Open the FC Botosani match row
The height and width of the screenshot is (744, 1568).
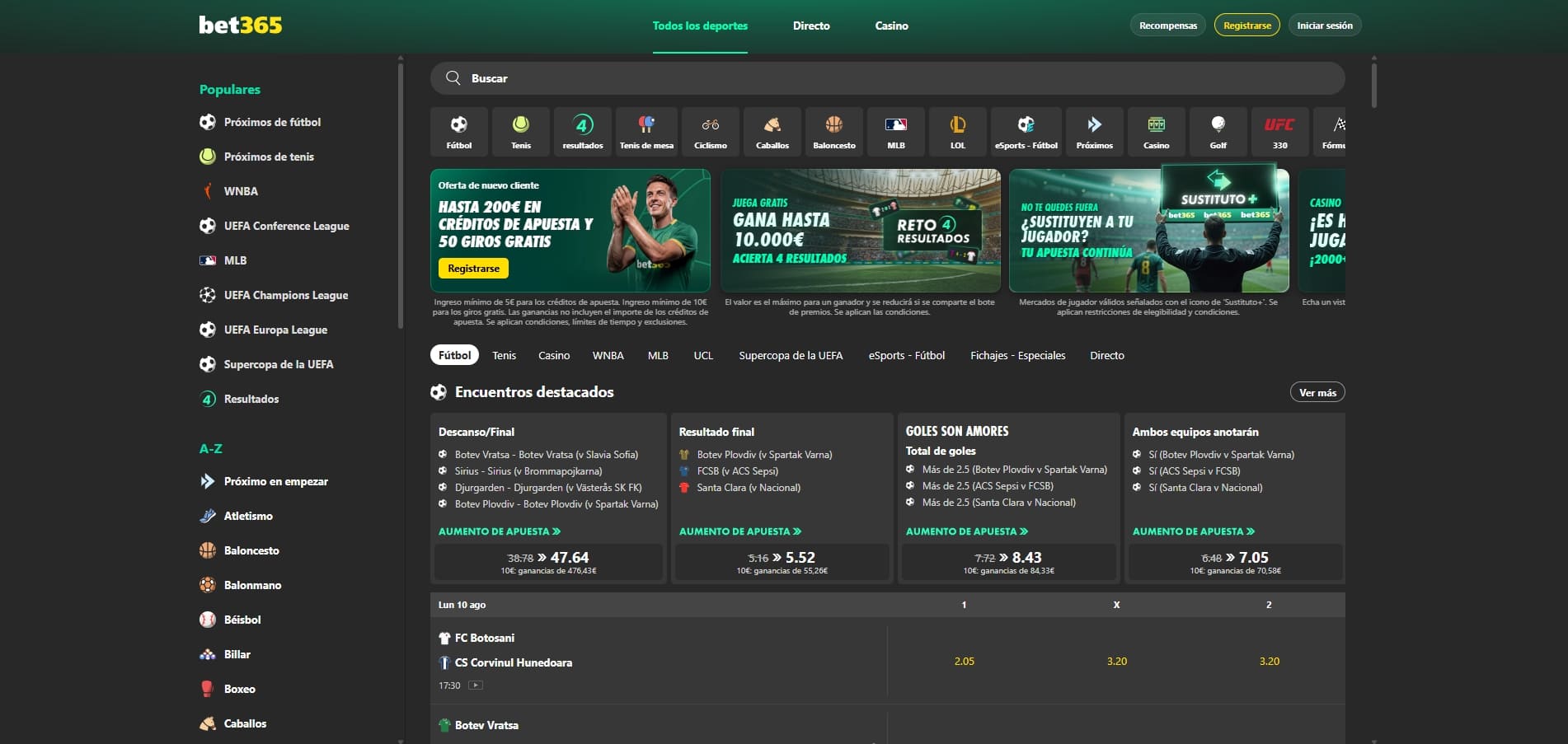658,661
